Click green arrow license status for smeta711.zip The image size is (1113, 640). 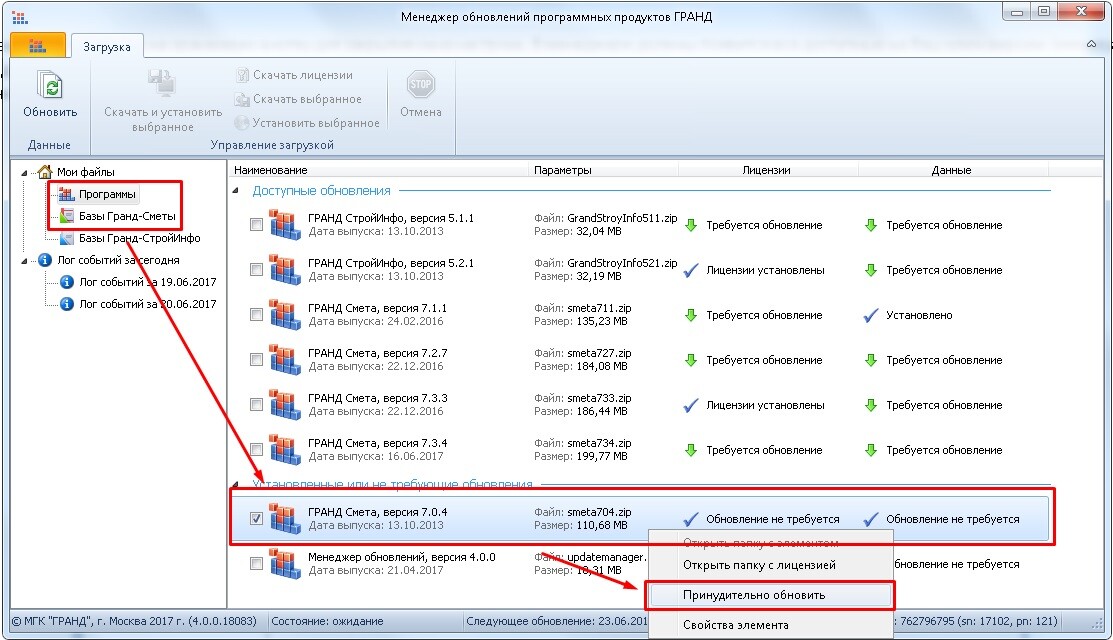pos(691,315)
